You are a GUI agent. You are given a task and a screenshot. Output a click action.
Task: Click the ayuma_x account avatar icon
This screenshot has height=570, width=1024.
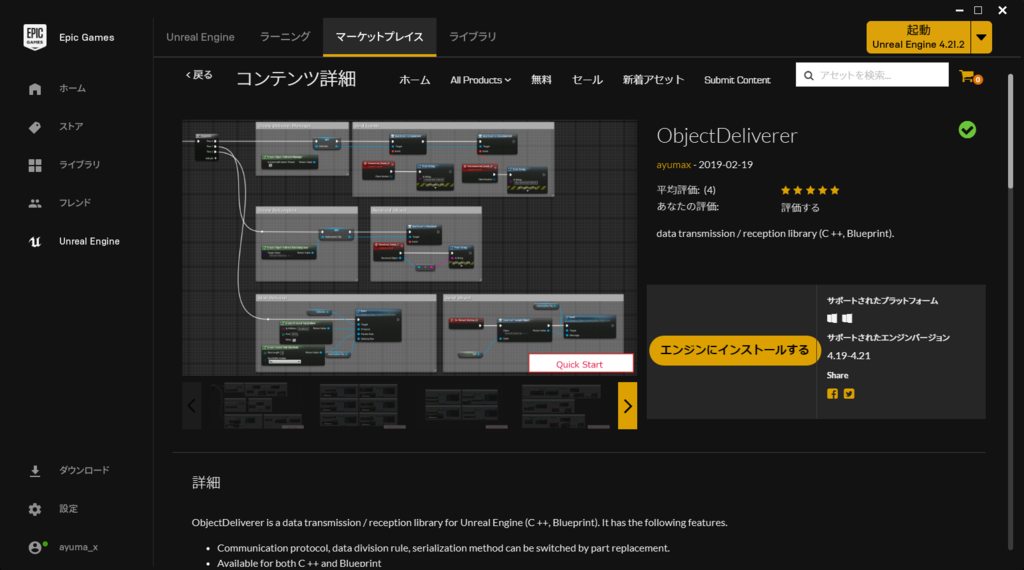pos(35,547)
